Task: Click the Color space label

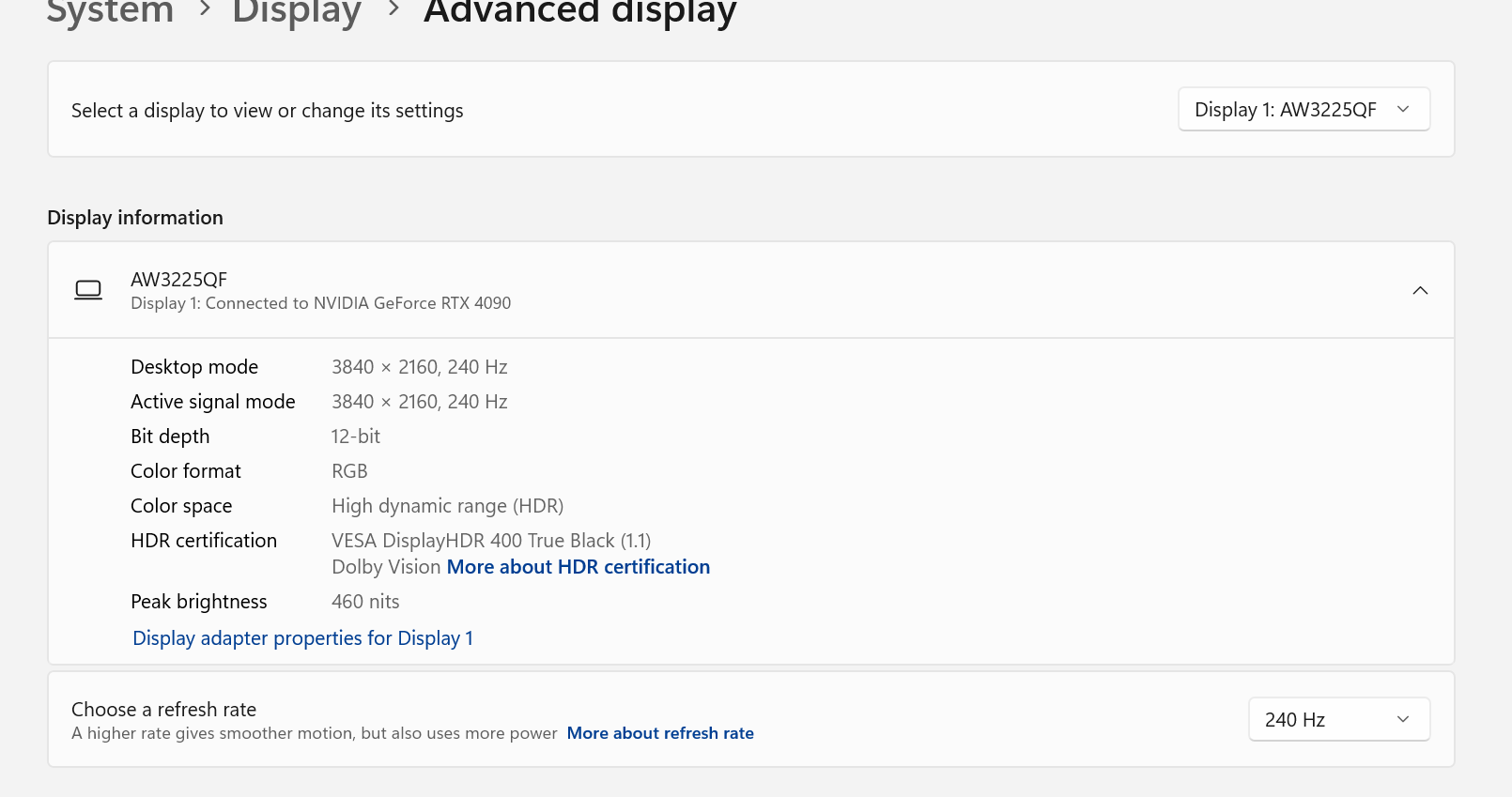Action: pos(181,506)
